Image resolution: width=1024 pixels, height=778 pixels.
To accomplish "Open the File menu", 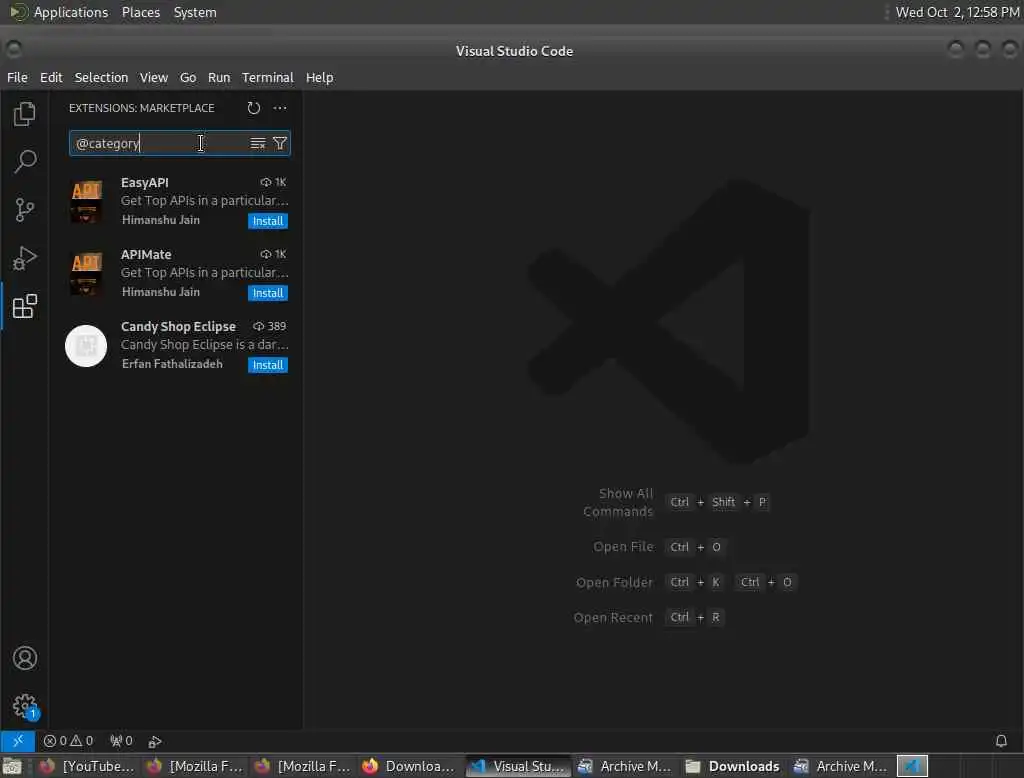I will point(17,77).
